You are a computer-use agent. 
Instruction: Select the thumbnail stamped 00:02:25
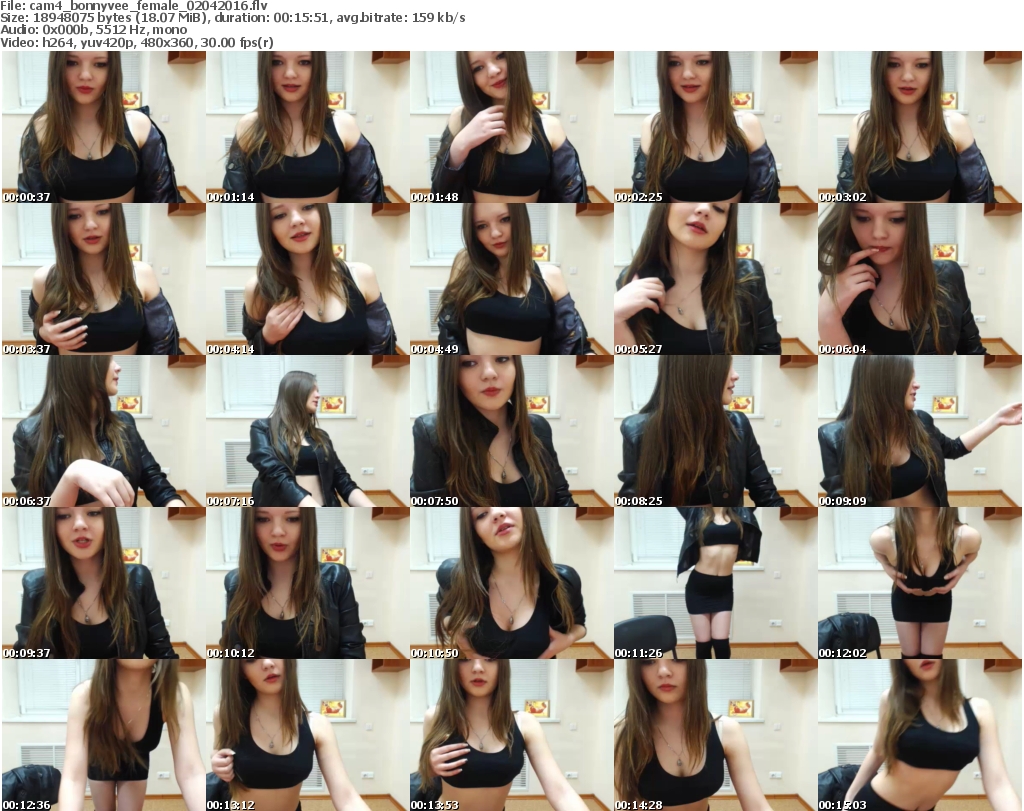coord(715,127)
